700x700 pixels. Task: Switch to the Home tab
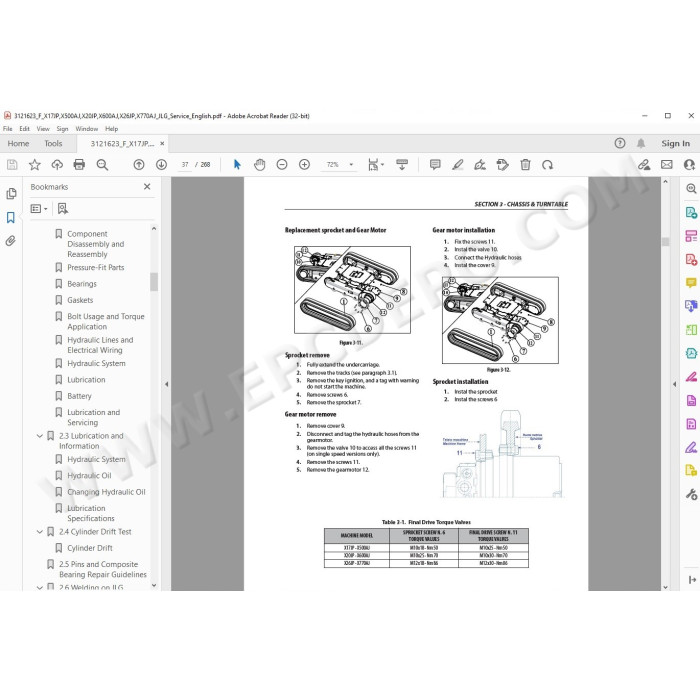pos(18,143)
